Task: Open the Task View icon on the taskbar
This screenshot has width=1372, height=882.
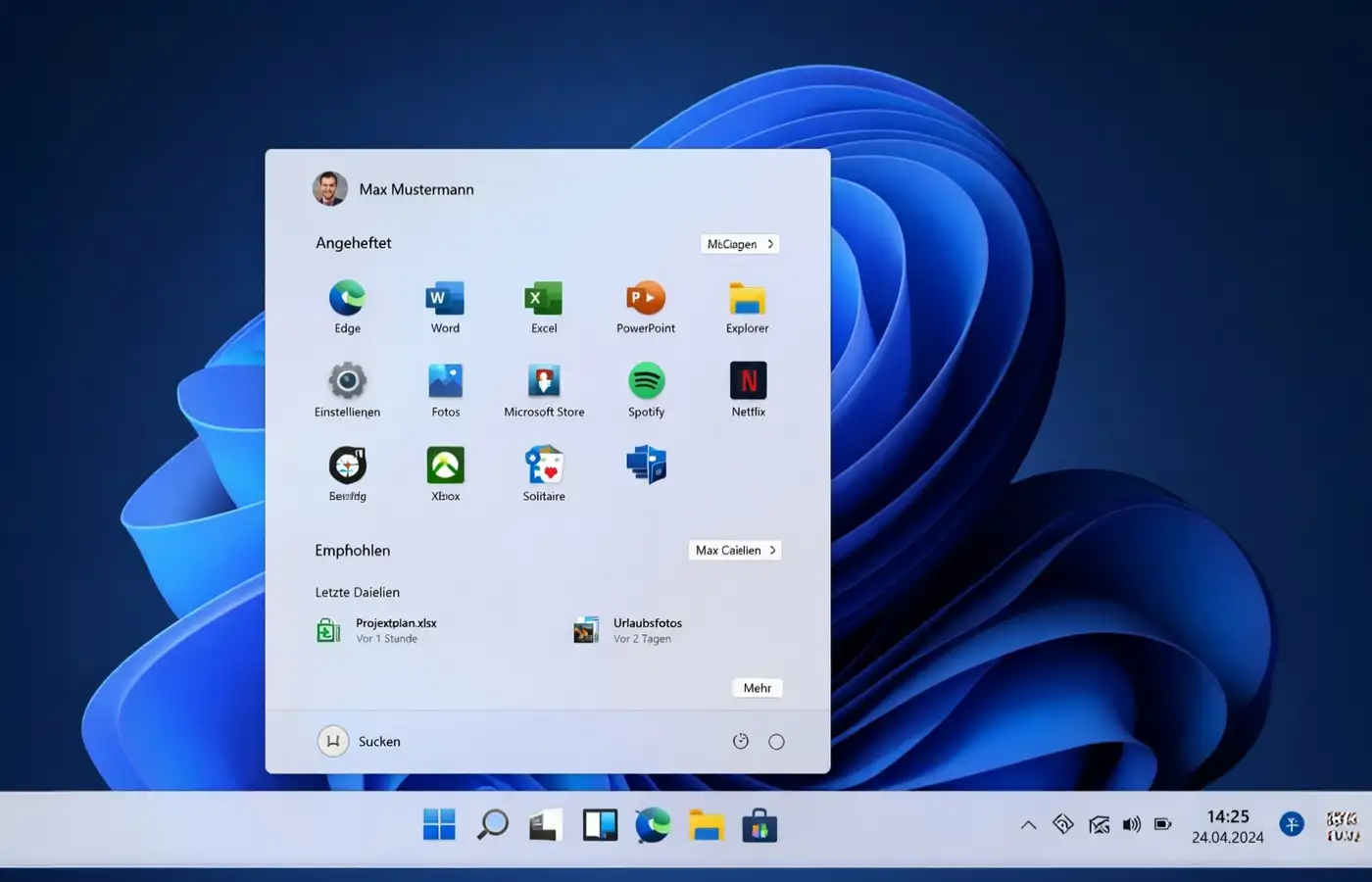Action: point(546,825)
